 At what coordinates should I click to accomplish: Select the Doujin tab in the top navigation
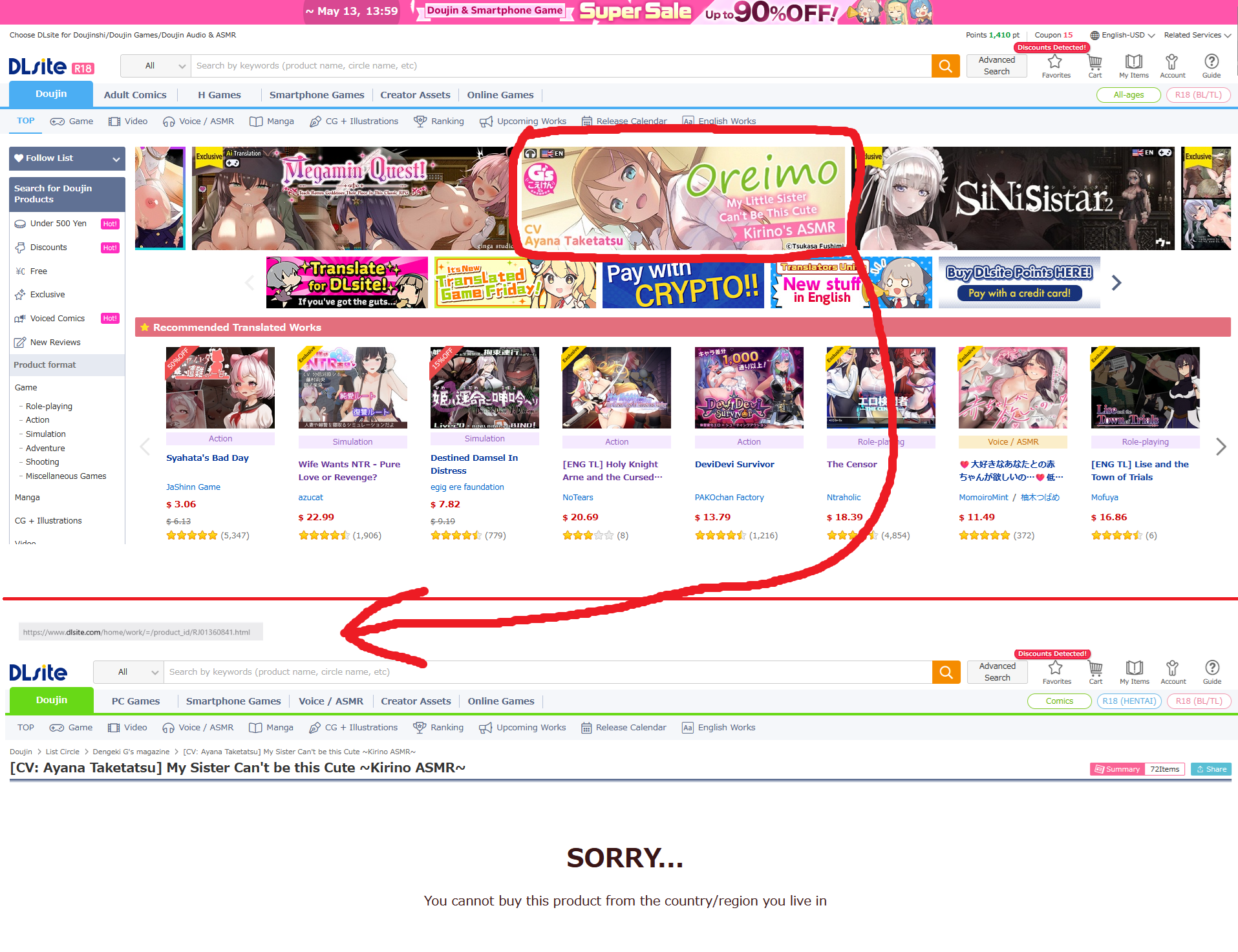pos(51,94)
